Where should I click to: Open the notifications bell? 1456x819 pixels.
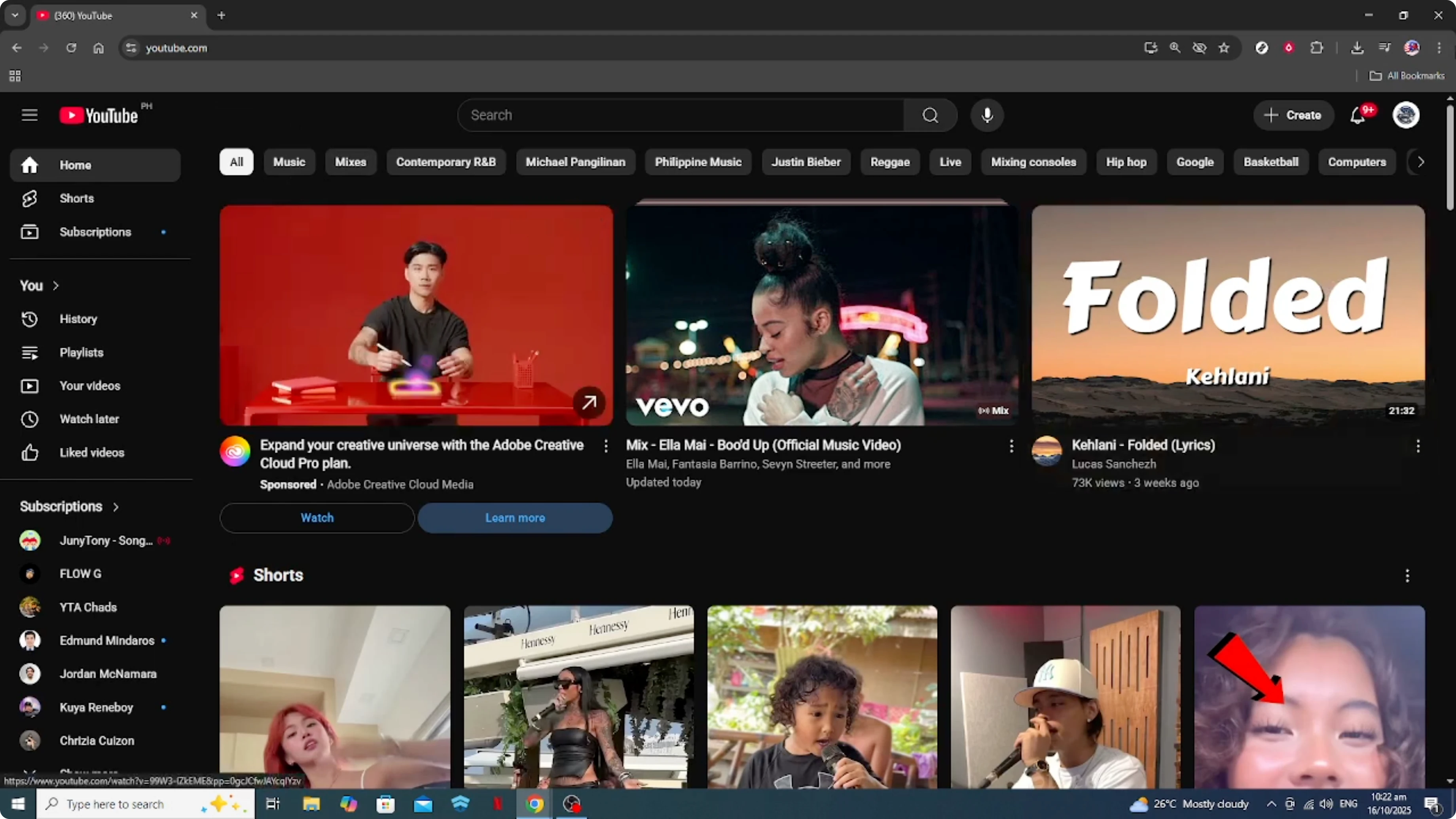pos(1357,115)
